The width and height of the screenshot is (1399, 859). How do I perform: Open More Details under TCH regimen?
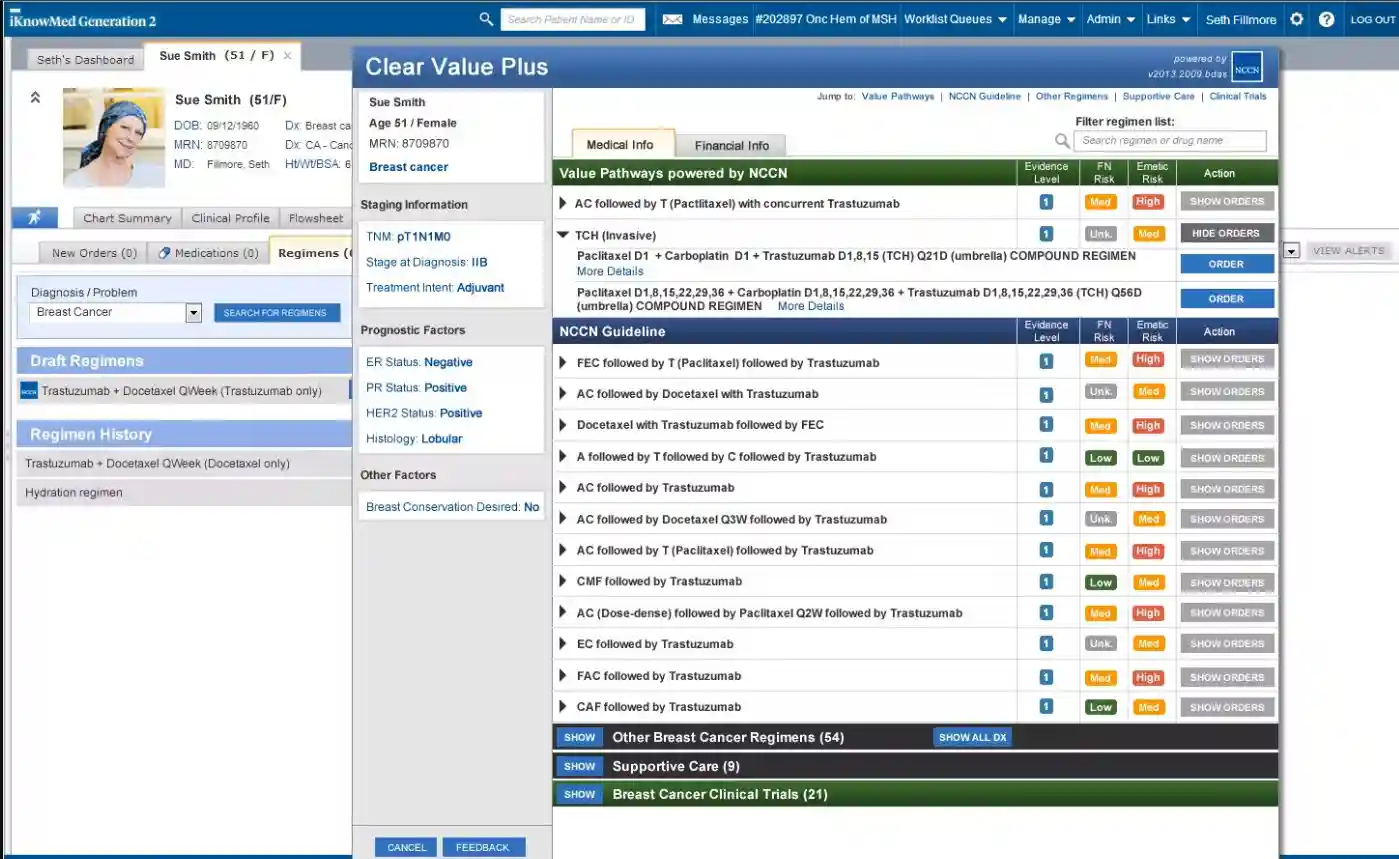610,271
